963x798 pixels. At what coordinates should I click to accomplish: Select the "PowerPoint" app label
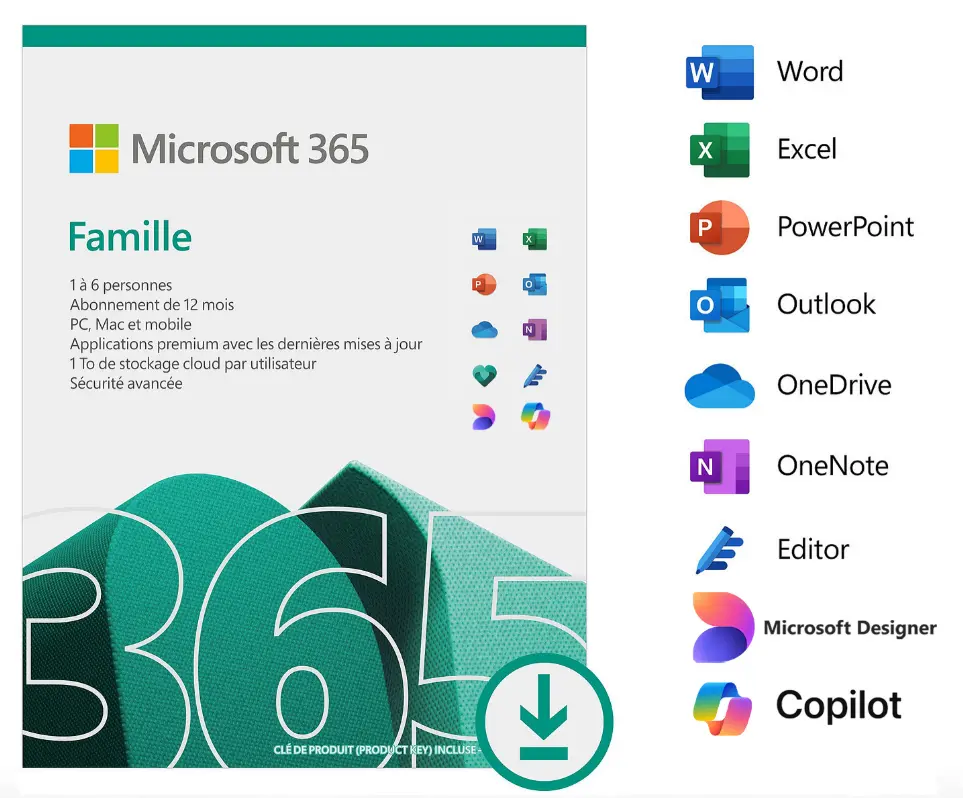[846, 227]
